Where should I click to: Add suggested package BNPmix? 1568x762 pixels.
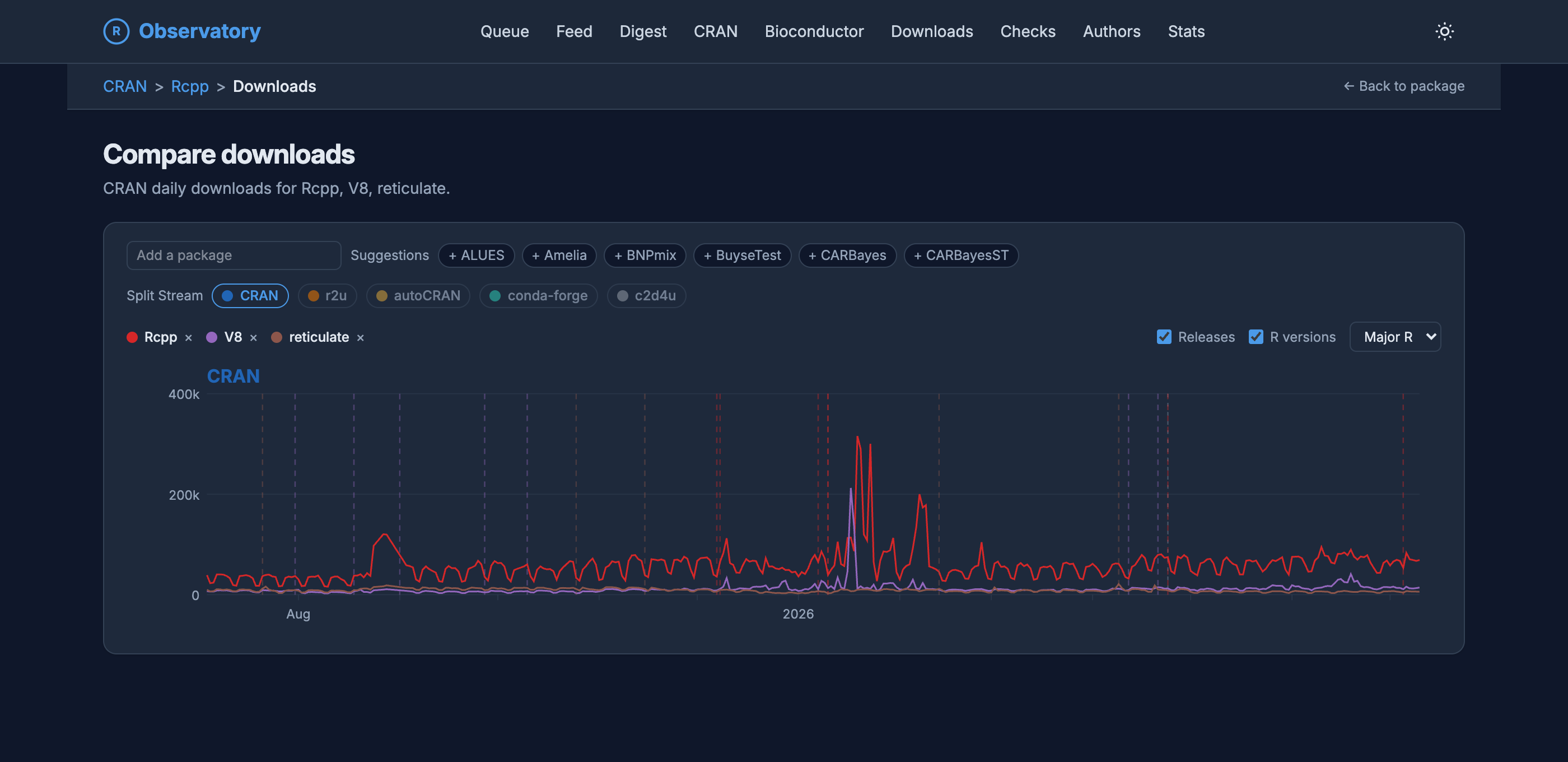click(x=645, y=255)
